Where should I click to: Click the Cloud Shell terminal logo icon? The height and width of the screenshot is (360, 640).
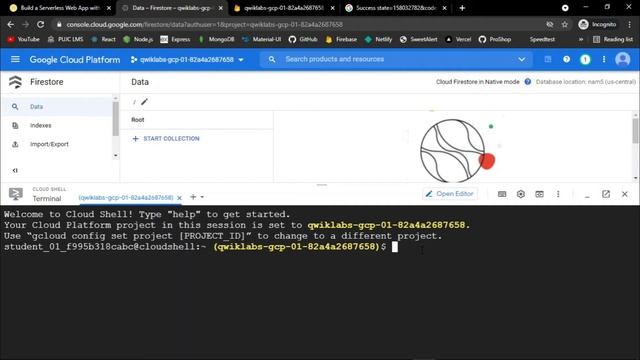tap(16, 194)
